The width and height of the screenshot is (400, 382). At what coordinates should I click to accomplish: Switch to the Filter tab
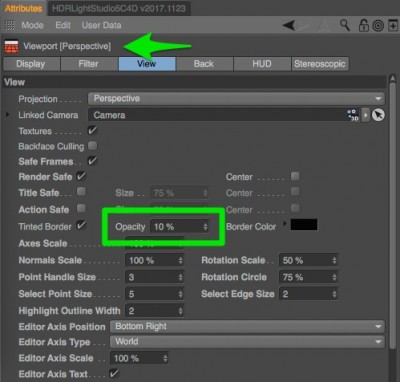[x=89, y=64]
